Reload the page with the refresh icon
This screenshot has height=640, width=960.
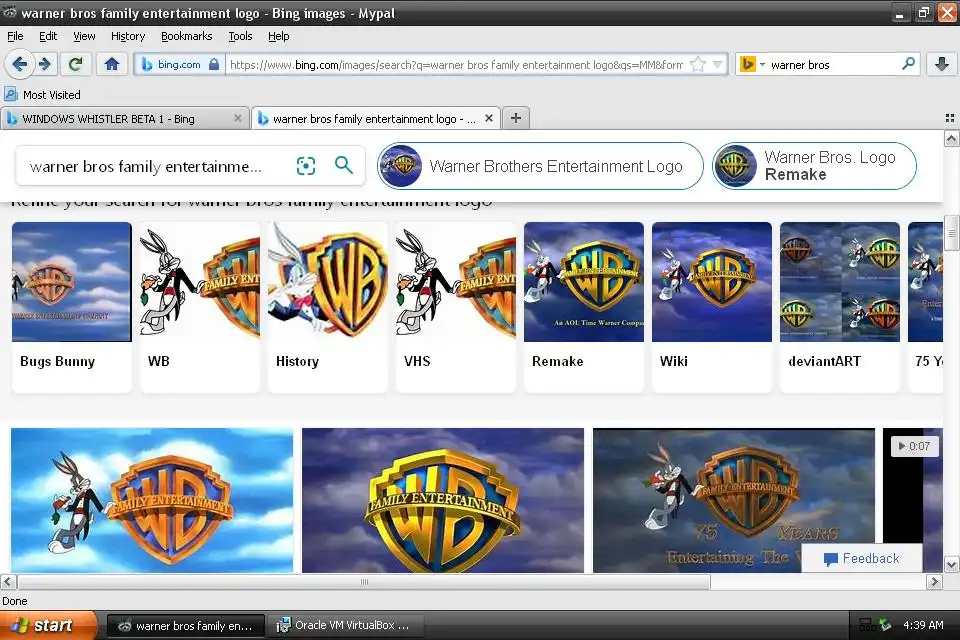click(x=76, y=64)
